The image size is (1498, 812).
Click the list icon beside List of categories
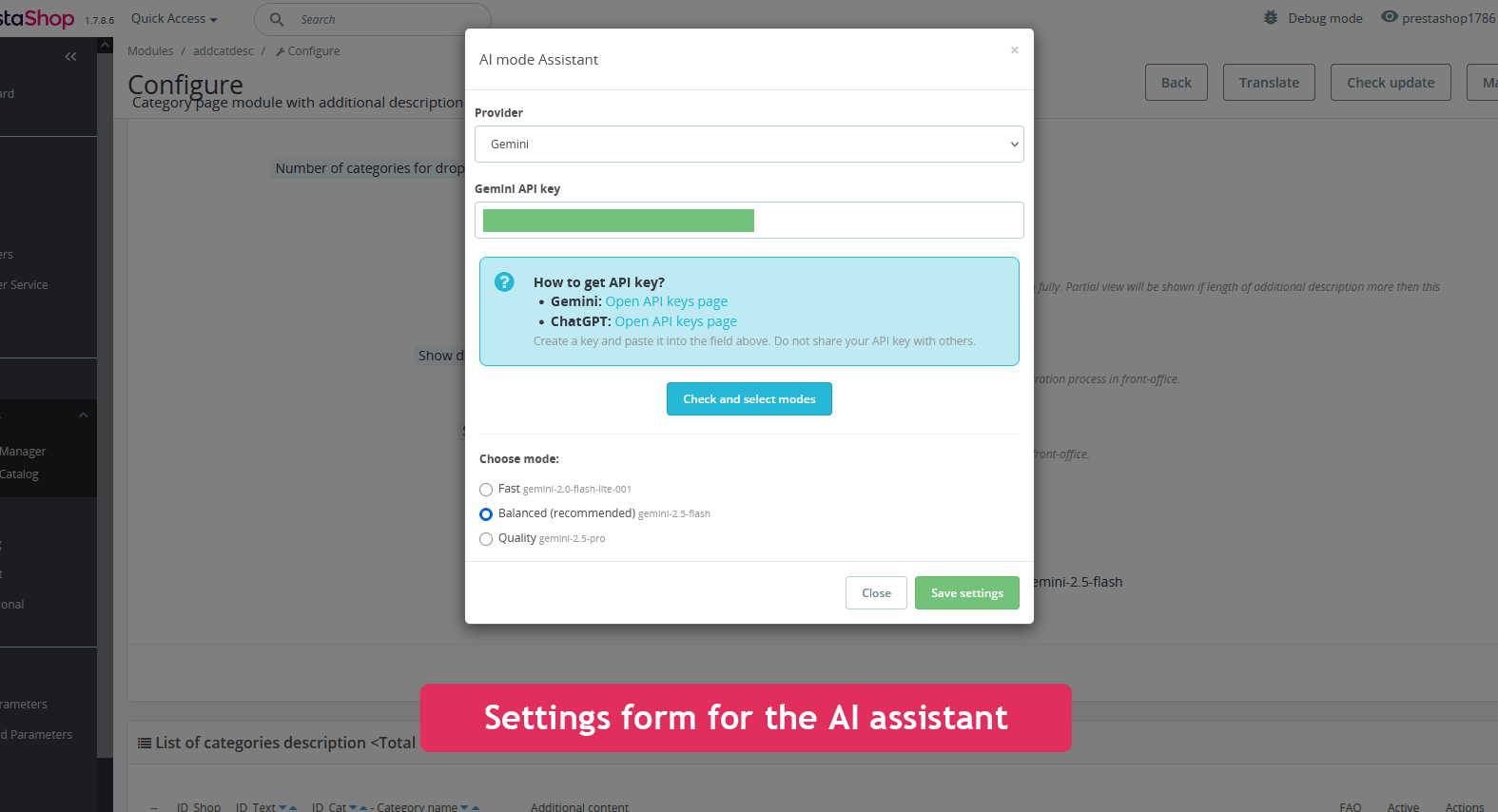coord(145,743)
